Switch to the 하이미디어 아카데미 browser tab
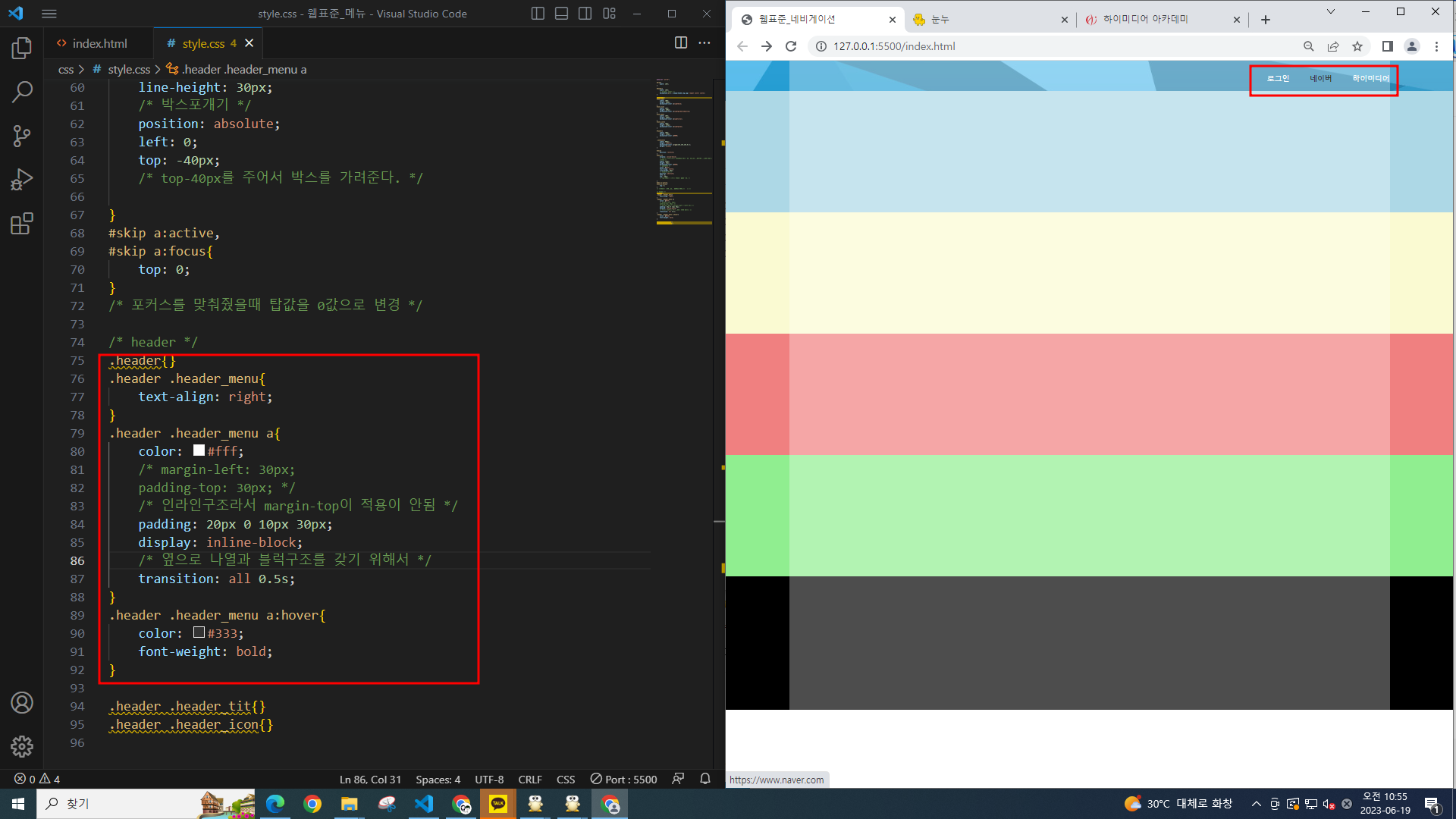The image size is (1456, 819). (1145, 20)
